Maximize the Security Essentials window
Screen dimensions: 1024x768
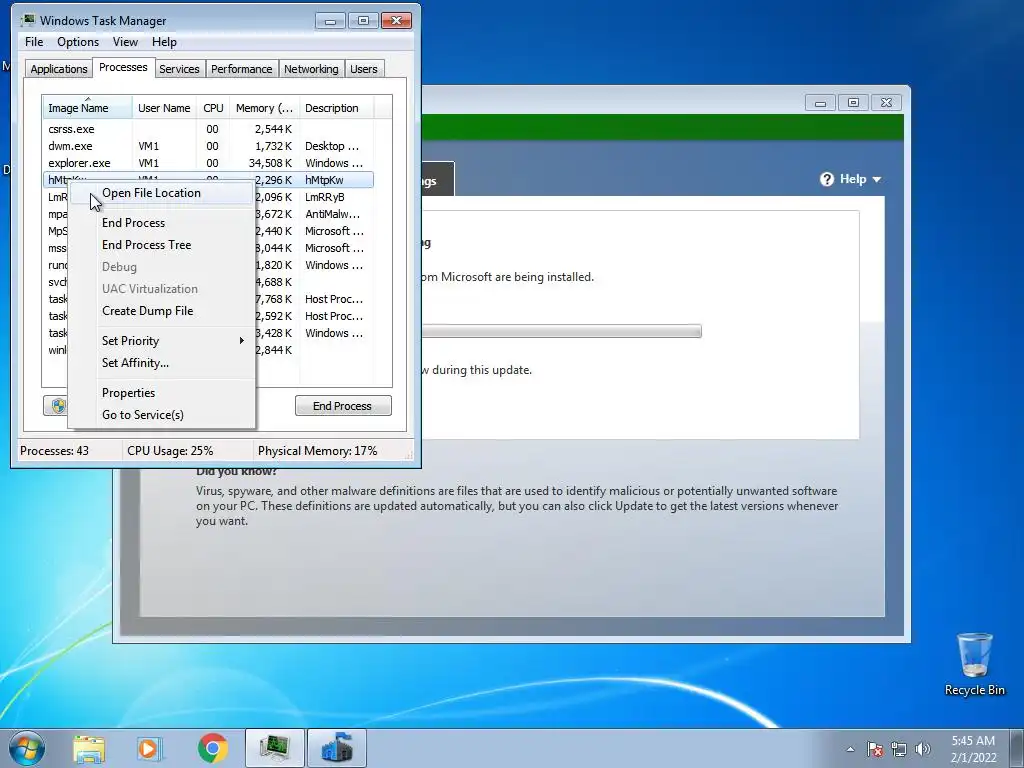pos(853,103)
